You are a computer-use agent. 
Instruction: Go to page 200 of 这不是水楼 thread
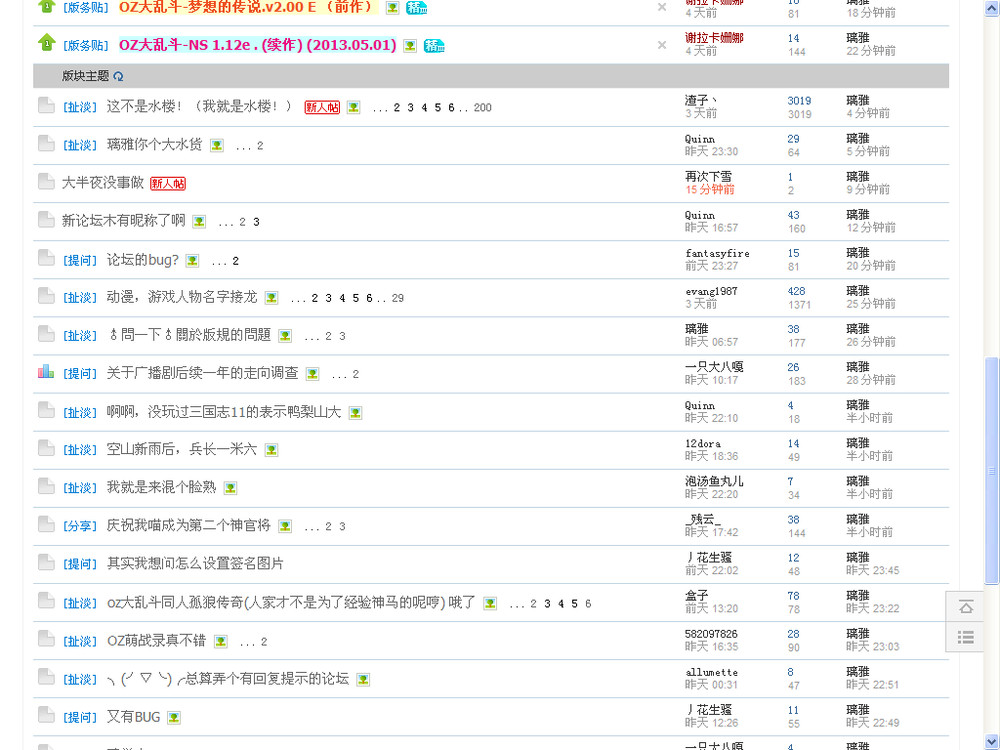[483, 107]
